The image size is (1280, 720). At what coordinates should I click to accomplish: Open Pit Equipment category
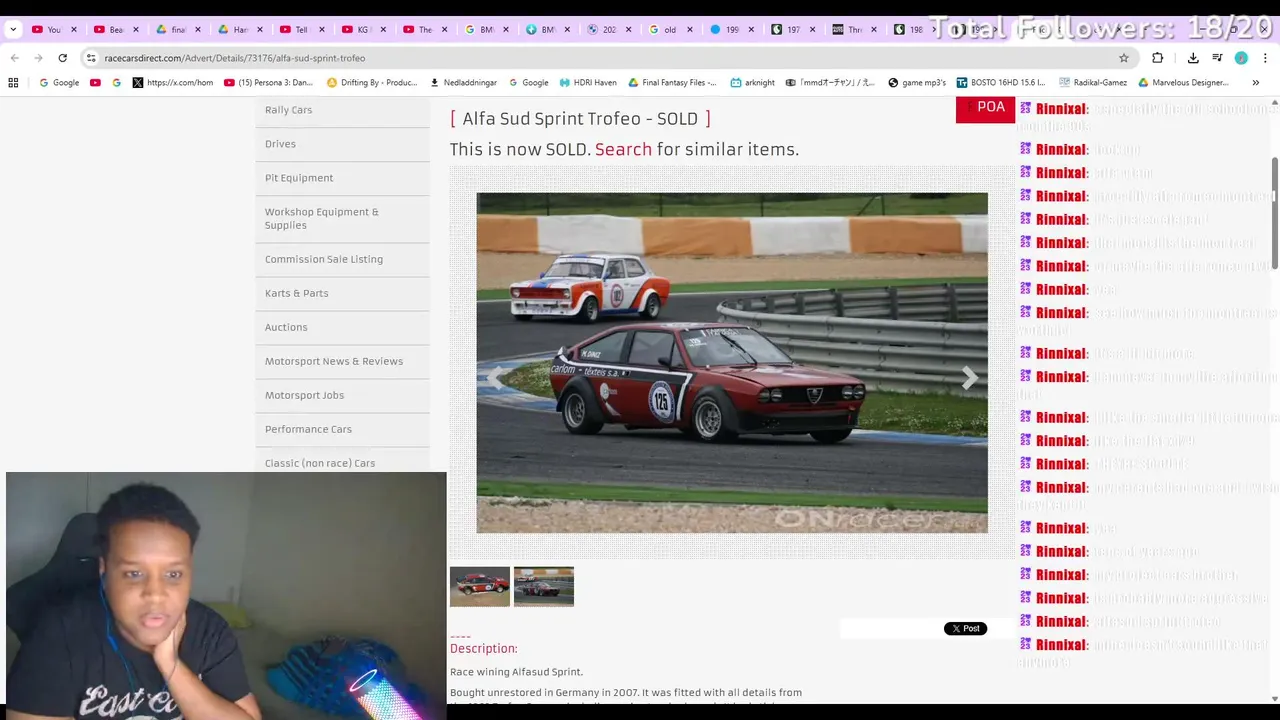point(299,178)
